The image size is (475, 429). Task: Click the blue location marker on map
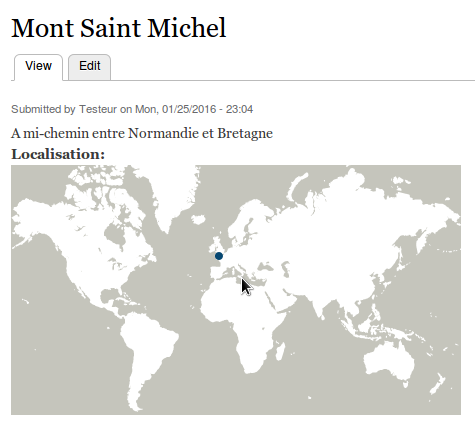pos(219,256)
